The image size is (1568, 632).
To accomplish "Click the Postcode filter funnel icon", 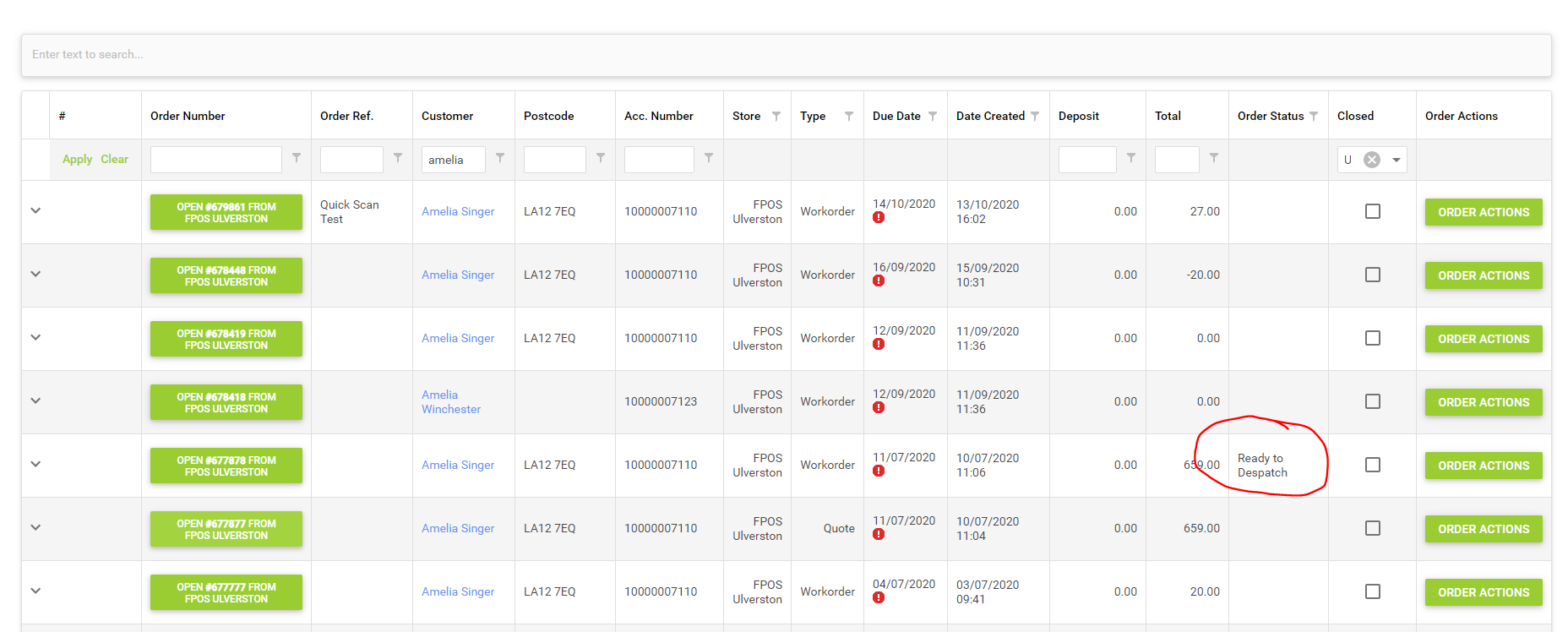I will (x=601, y=158).
